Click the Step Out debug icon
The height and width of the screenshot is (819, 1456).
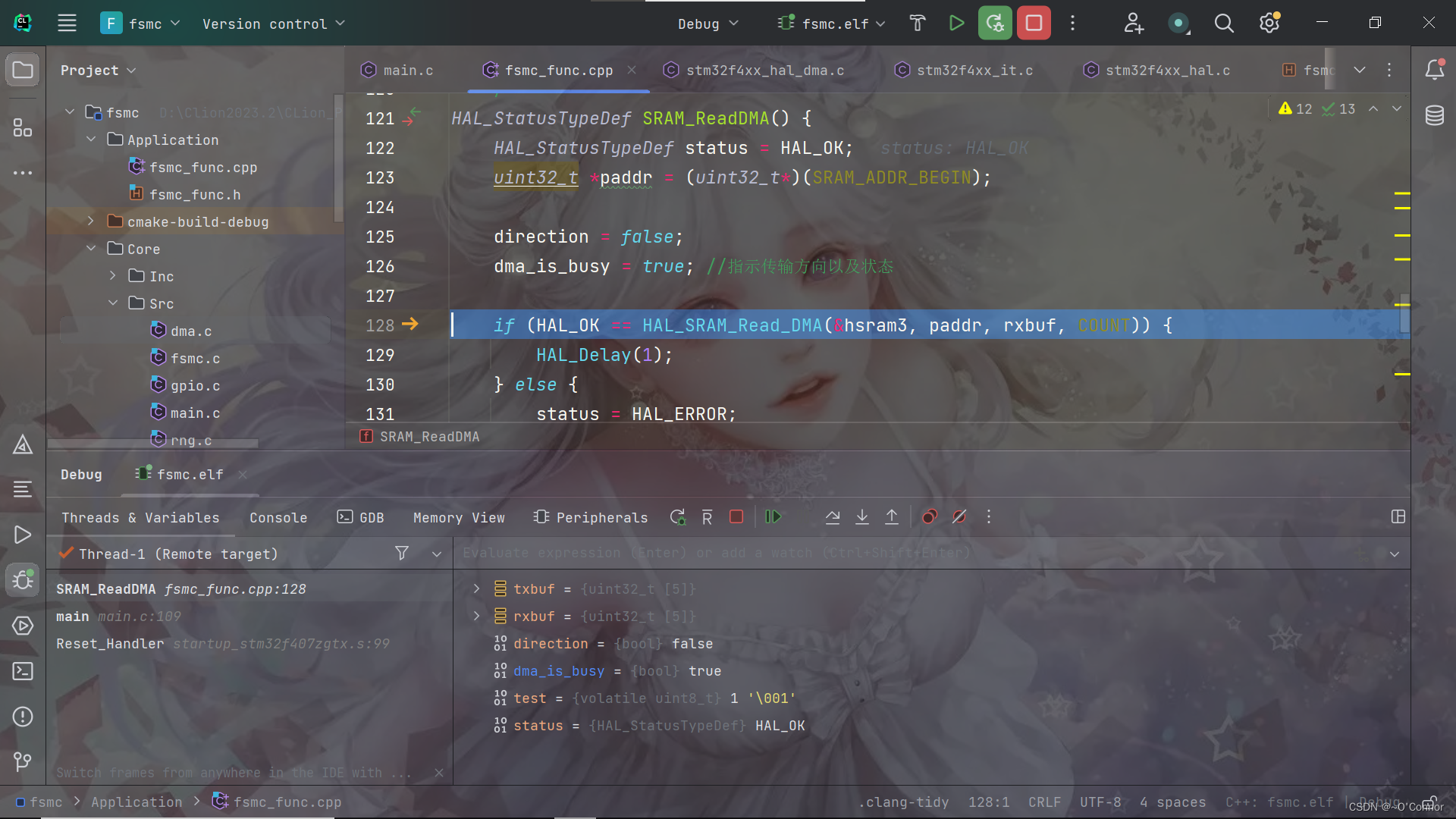click(x=892, y=517)
